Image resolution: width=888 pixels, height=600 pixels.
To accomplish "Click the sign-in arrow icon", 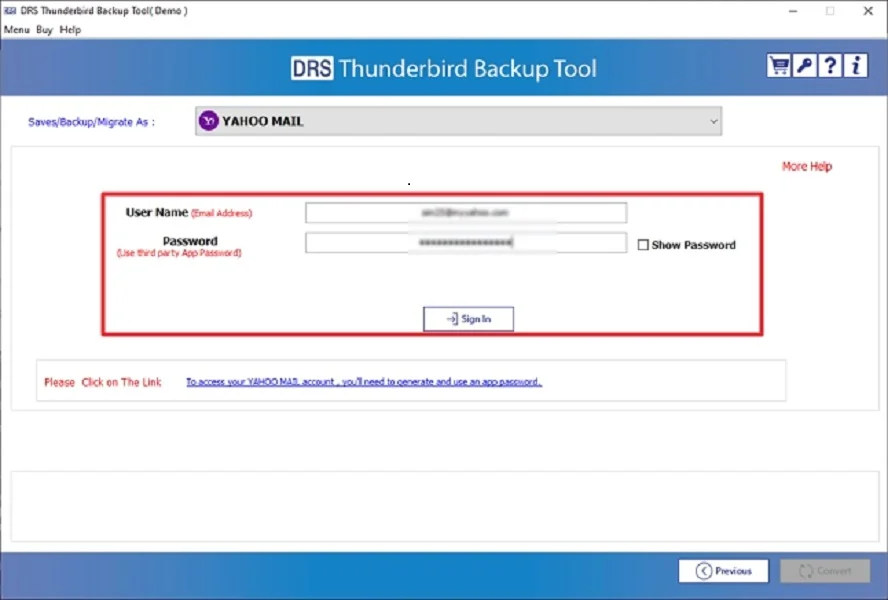I will (x=455, y=318).
